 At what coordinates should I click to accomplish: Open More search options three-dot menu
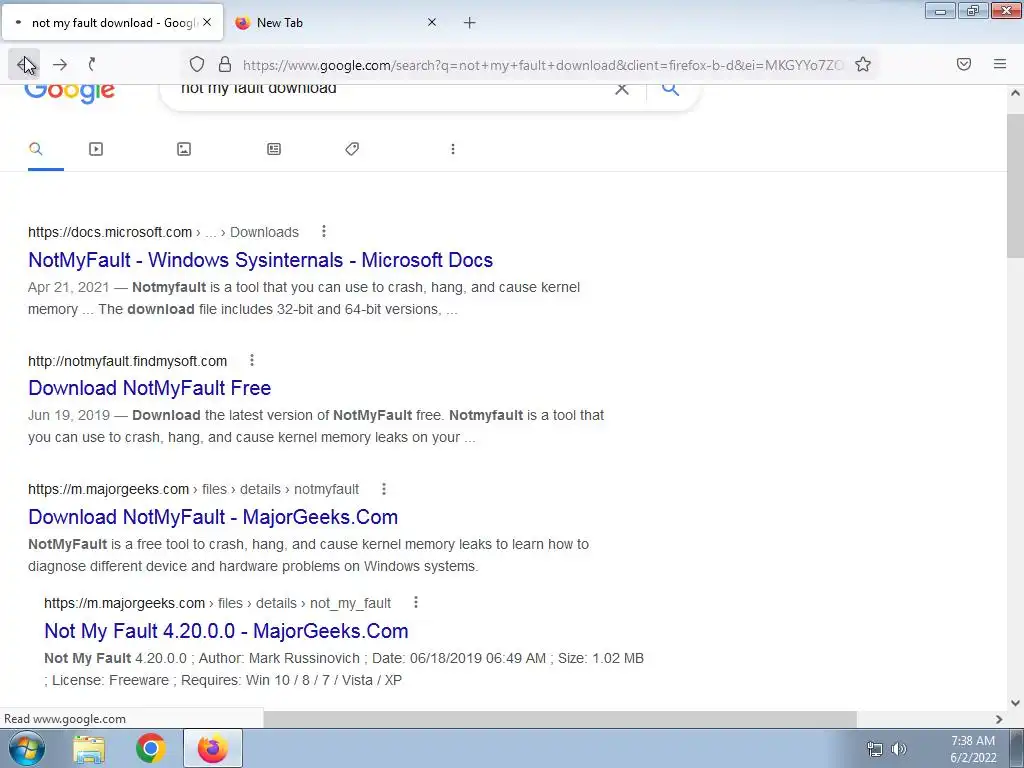point(453,149)
